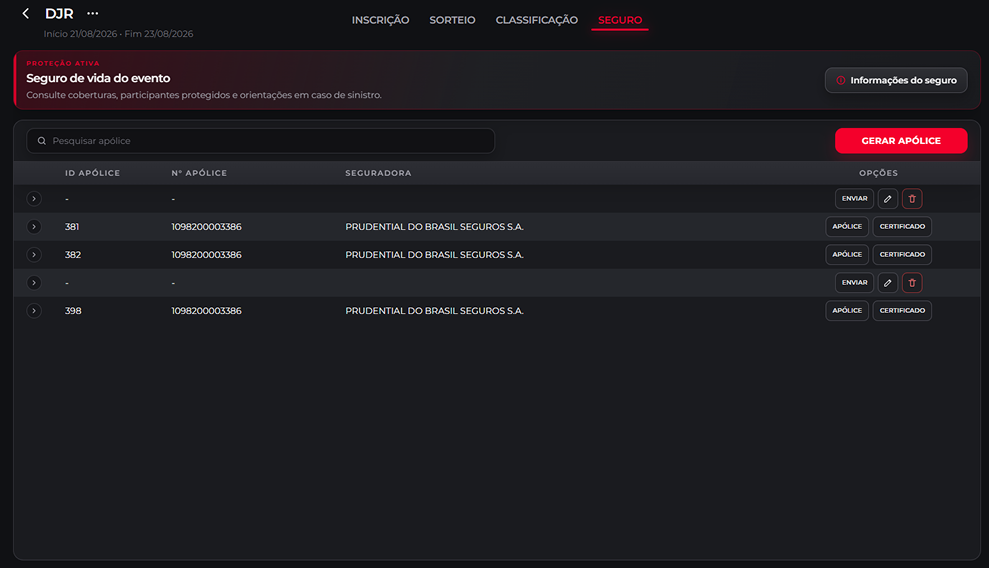Go to the CLASSIFICAÇÃO tab
This screenshot has height=568, width=989.
[537, 20]
